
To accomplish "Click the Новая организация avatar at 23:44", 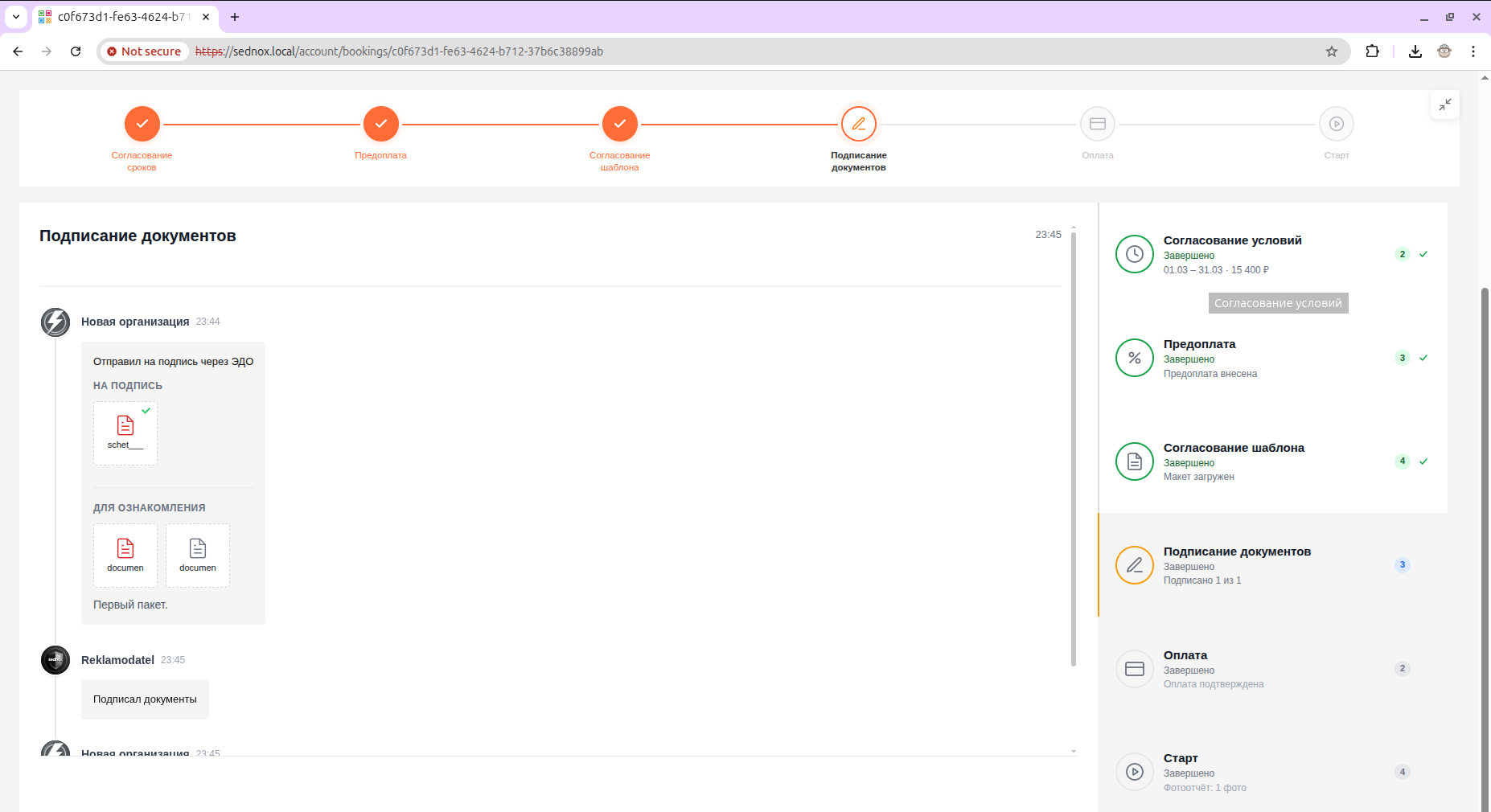I will point(55,322).
